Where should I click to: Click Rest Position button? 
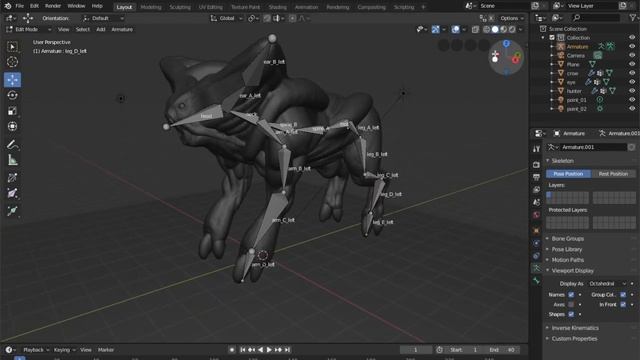click(x=613, y=174)
